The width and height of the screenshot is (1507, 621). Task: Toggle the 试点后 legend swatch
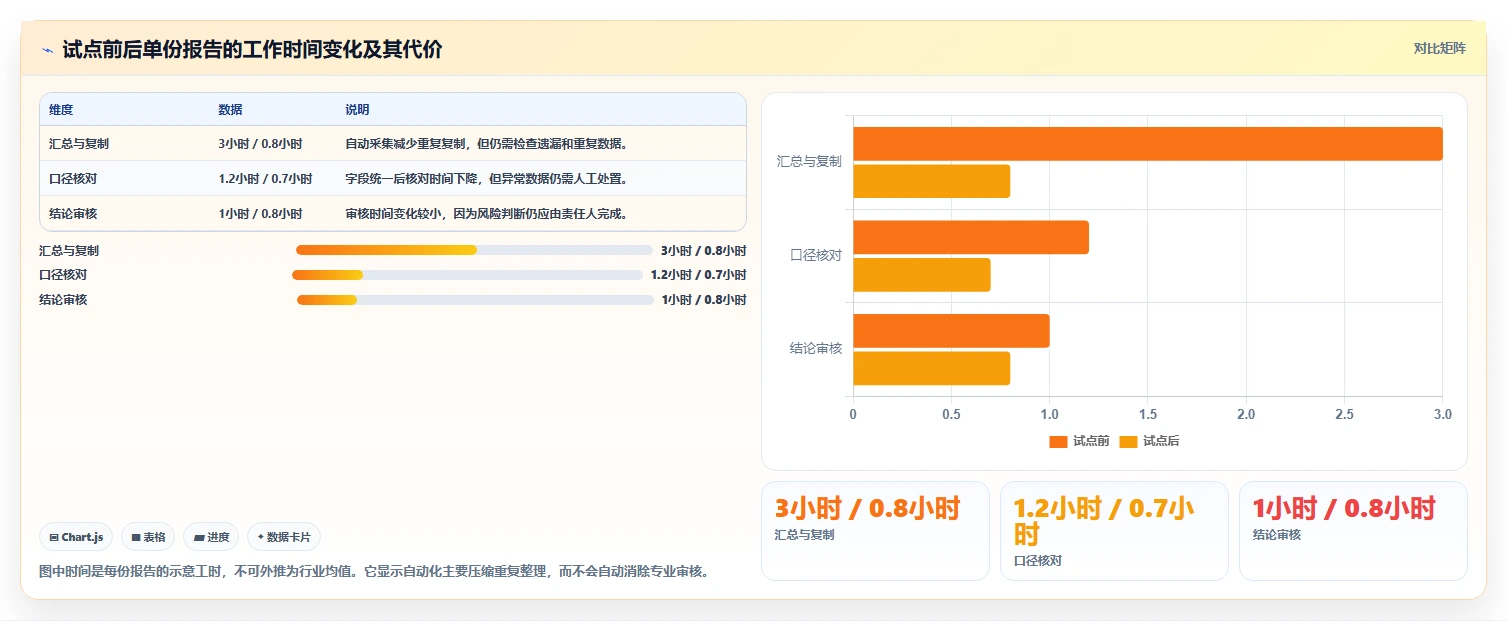tap(1128, 442)
